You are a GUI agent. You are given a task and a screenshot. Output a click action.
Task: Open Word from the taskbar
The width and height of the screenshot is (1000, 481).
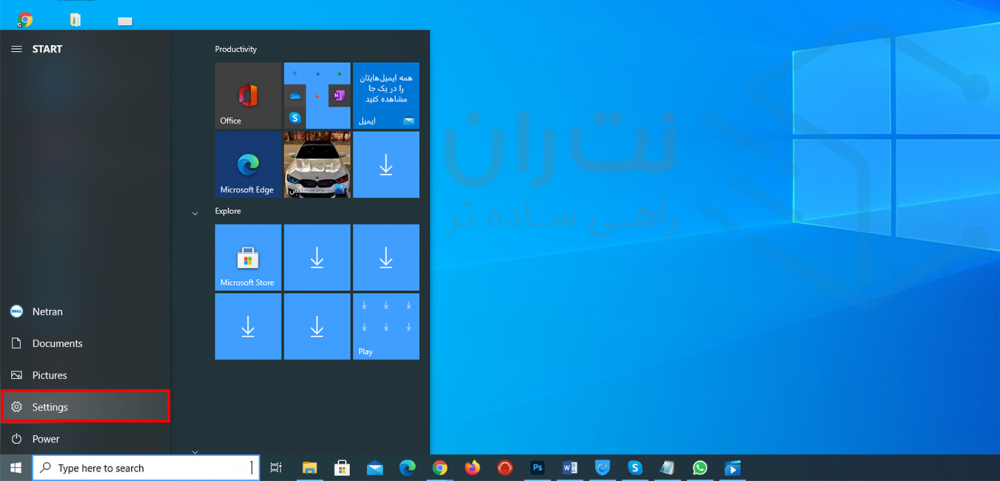tap(570, 467)
